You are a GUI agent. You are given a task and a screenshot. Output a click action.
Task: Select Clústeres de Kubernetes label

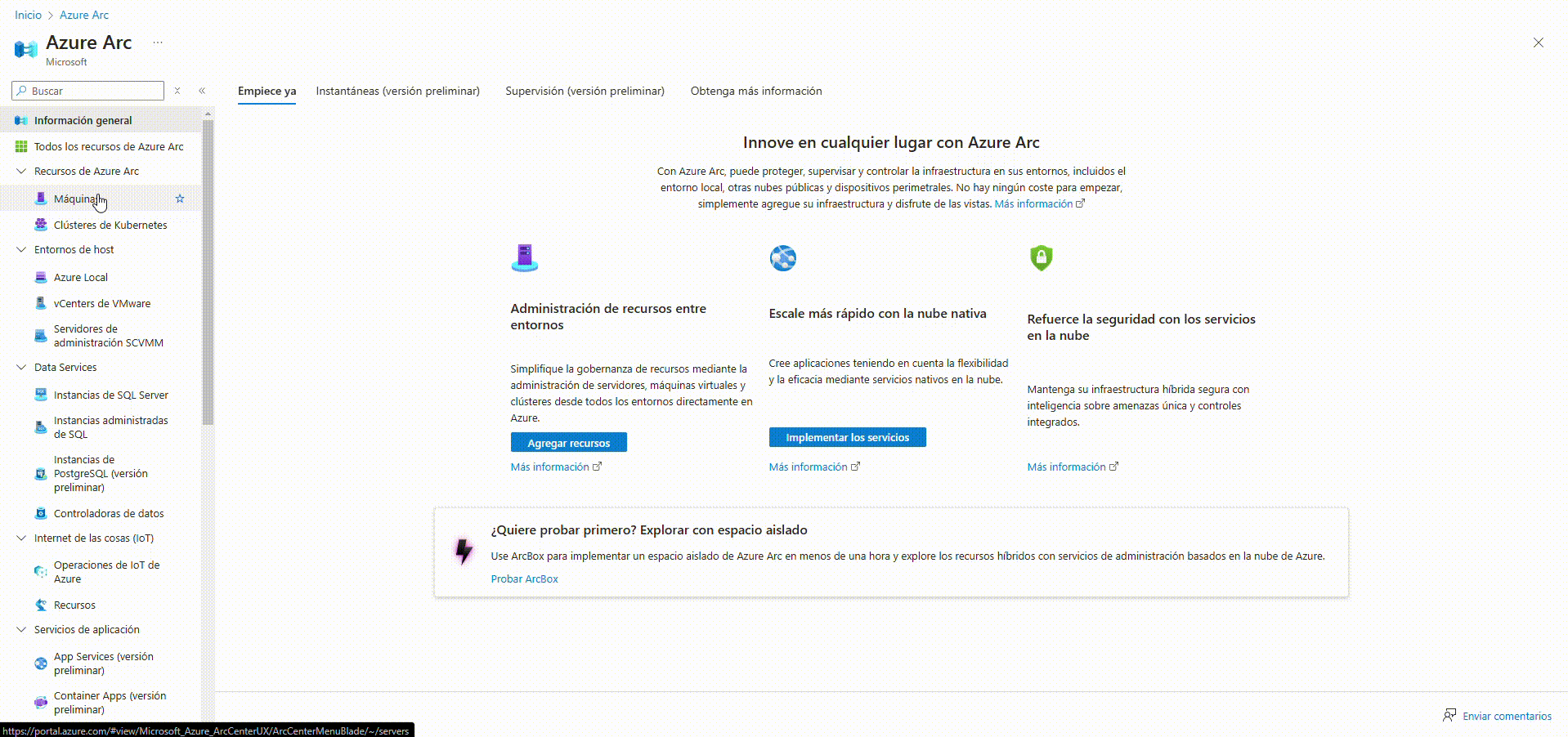tap(110, 225)
